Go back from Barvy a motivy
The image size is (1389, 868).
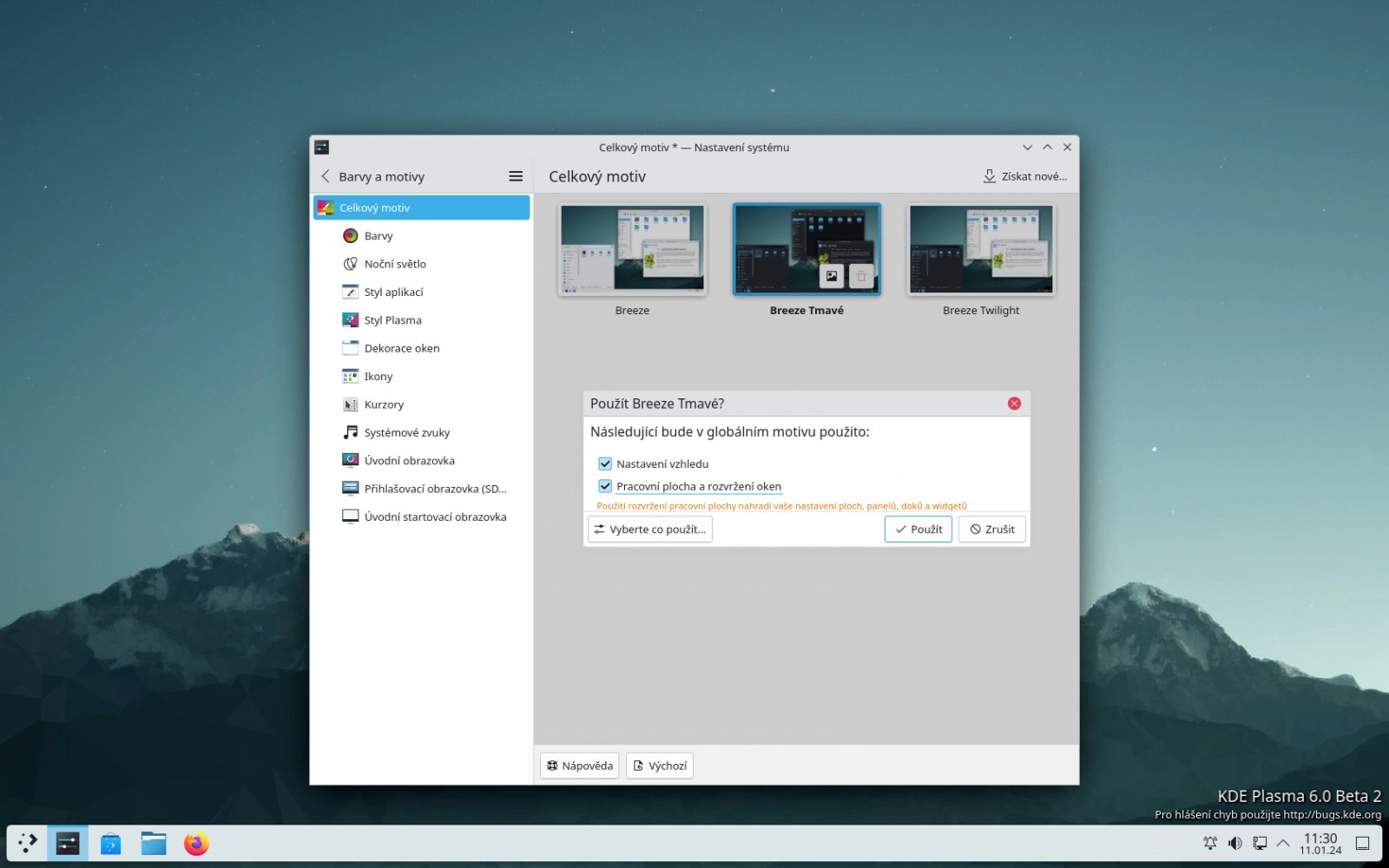[x=326, y=176]
